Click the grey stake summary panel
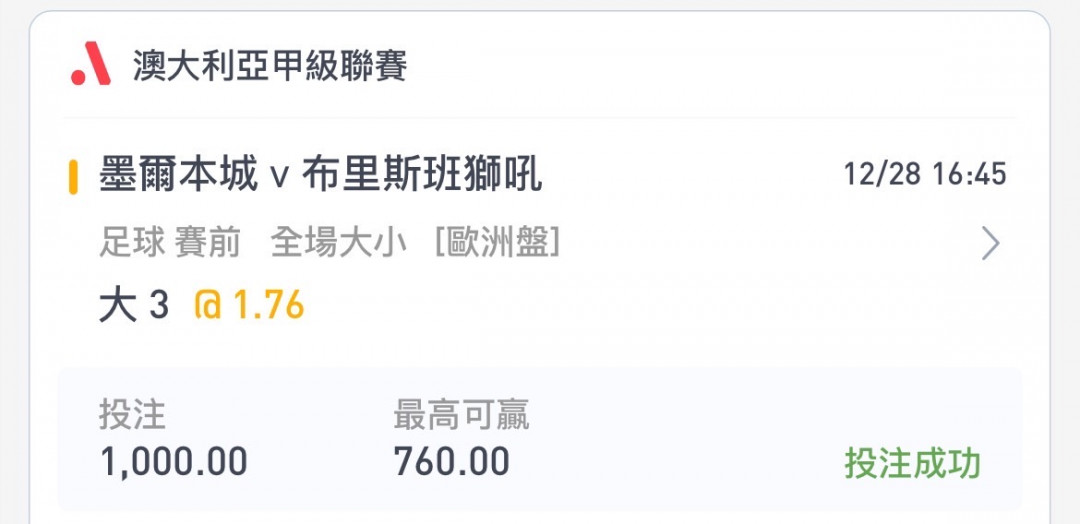 click(539, 439)
